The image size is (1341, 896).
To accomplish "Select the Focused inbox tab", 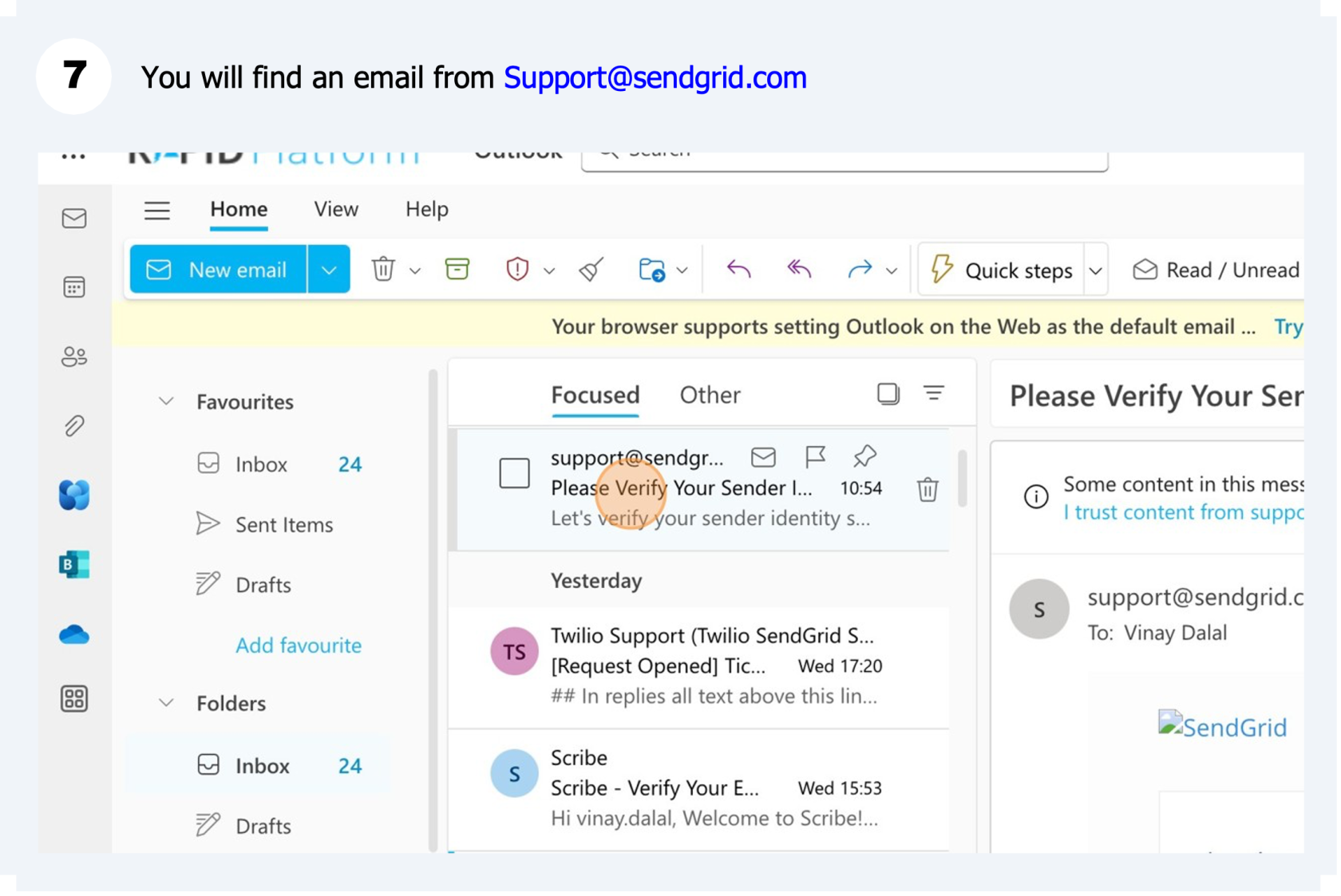I will coord(595,395).
